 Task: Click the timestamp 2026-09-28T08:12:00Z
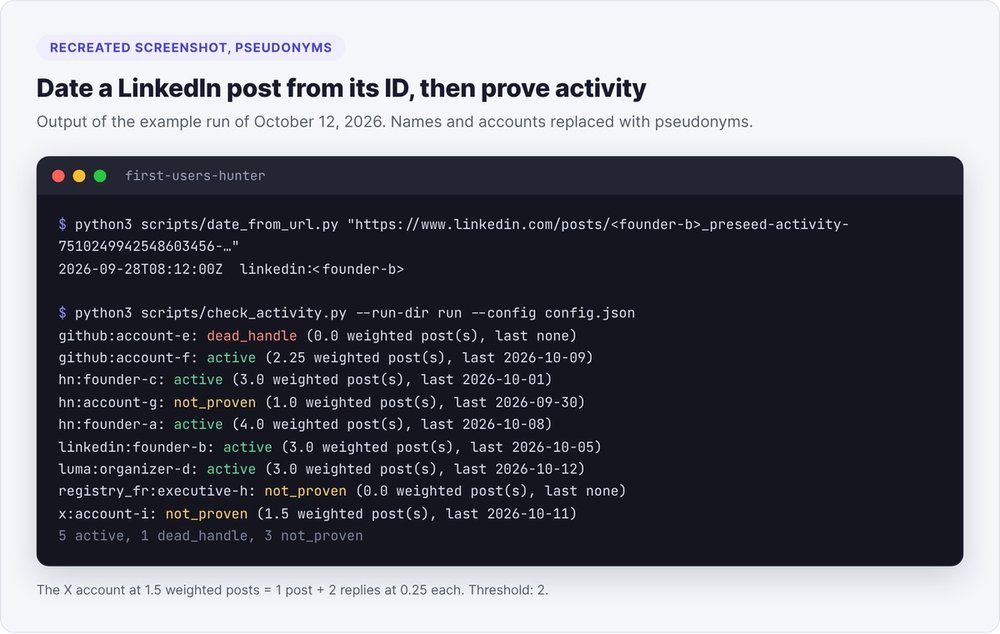[140, 269]
